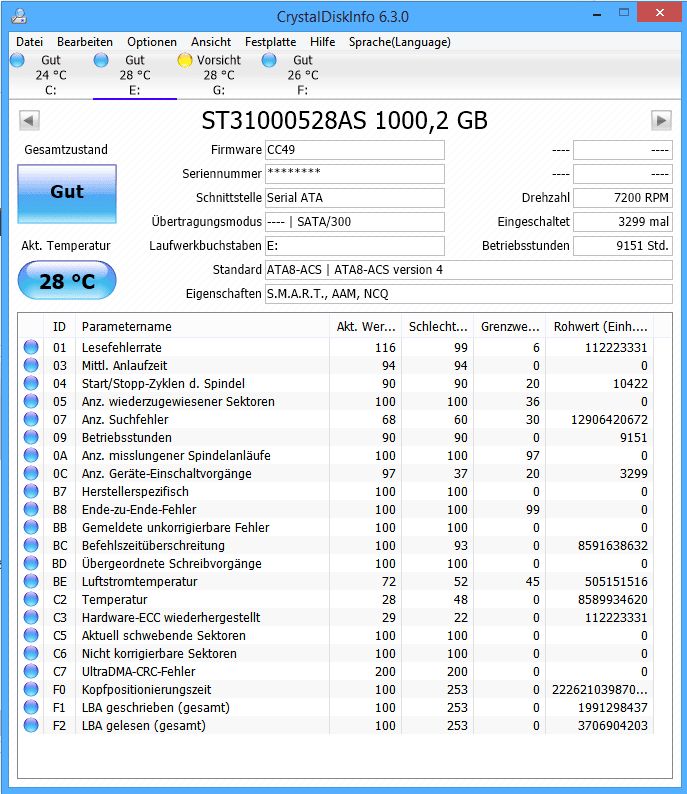Image resolution: width=687 pixels, height=794 pixels.
Task: Click status icon of Herstellerspezifisch row
Action: click(x=31, y=491)
